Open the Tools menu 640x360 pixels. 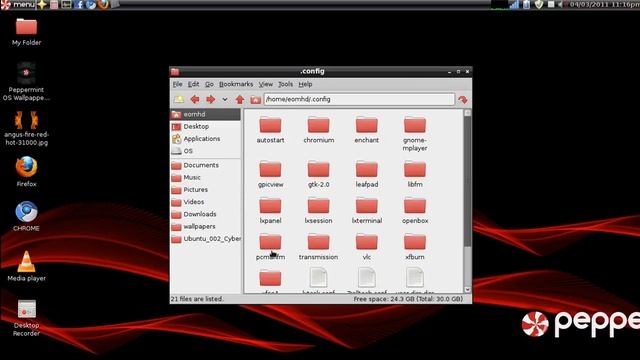(x=285, y=84)
